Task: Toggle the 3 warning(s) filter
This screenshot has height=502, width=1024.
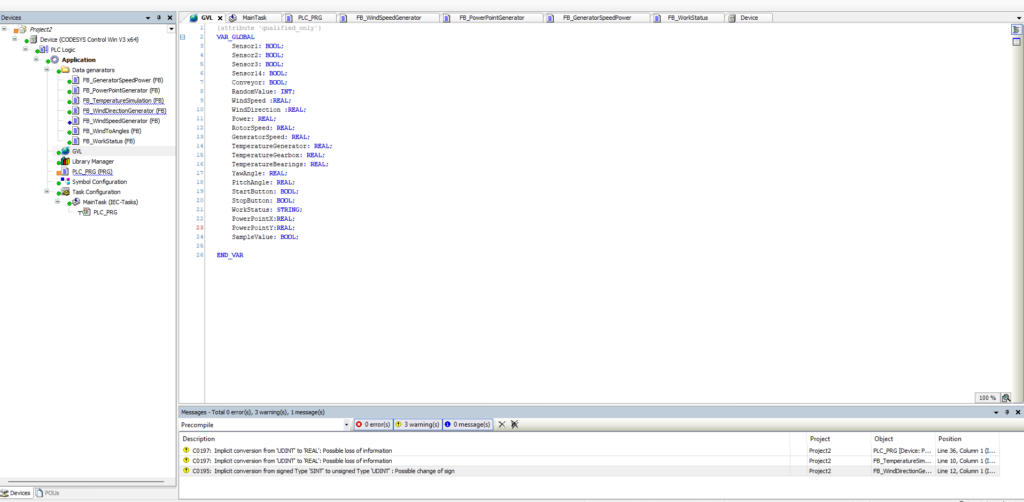Action: (x=417, y=425)
